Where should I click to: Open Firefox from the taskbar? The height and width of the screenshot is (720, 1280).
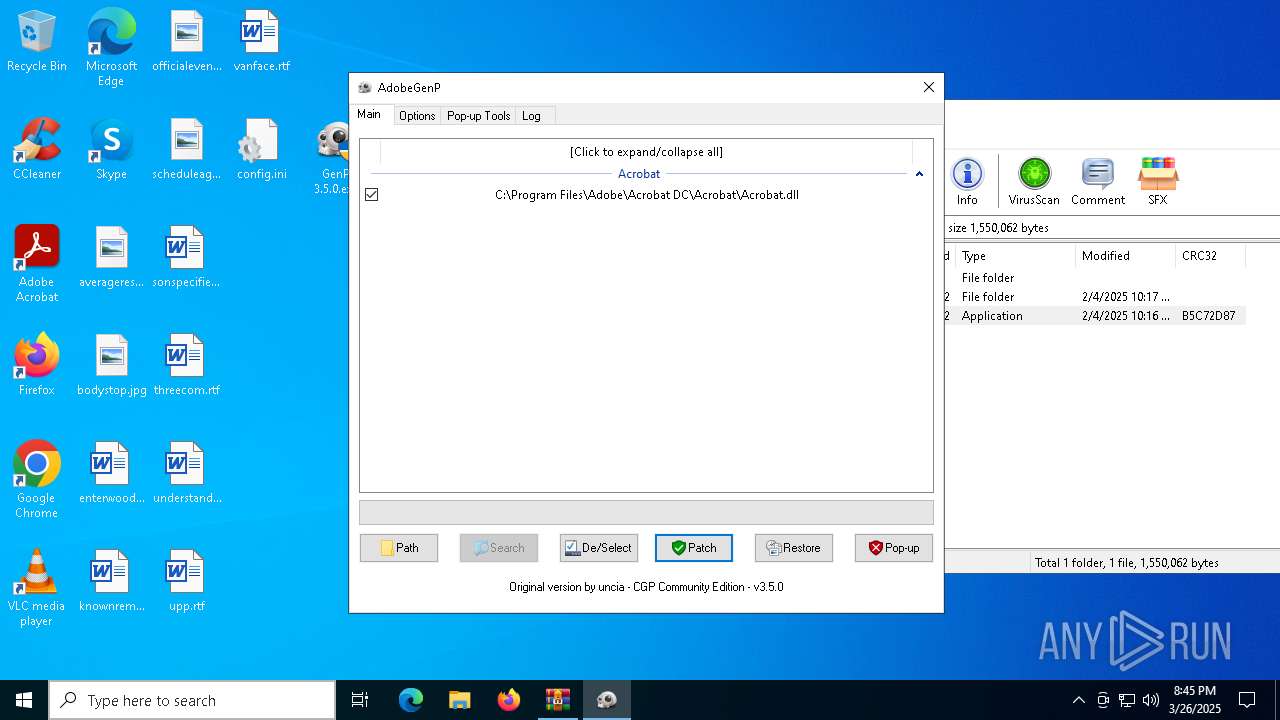point(508,700)
